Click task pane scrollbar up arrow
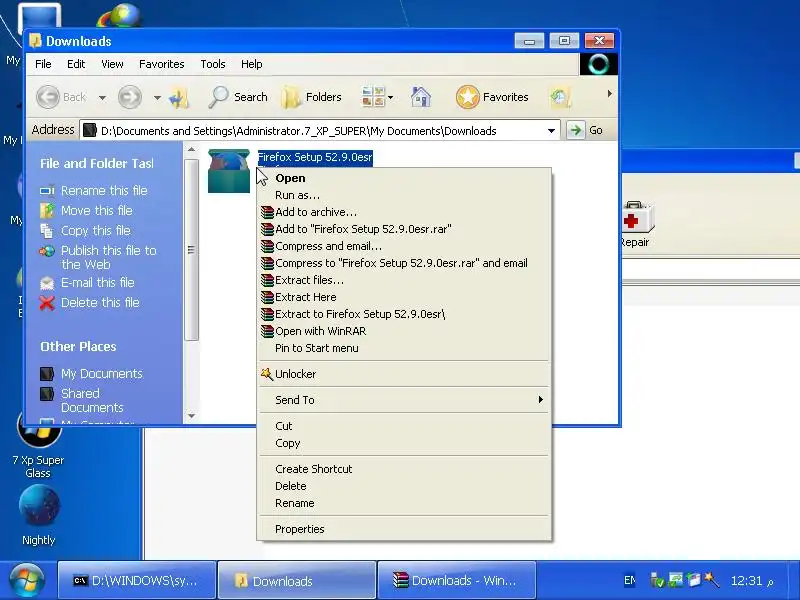 (x=191, y=149)
